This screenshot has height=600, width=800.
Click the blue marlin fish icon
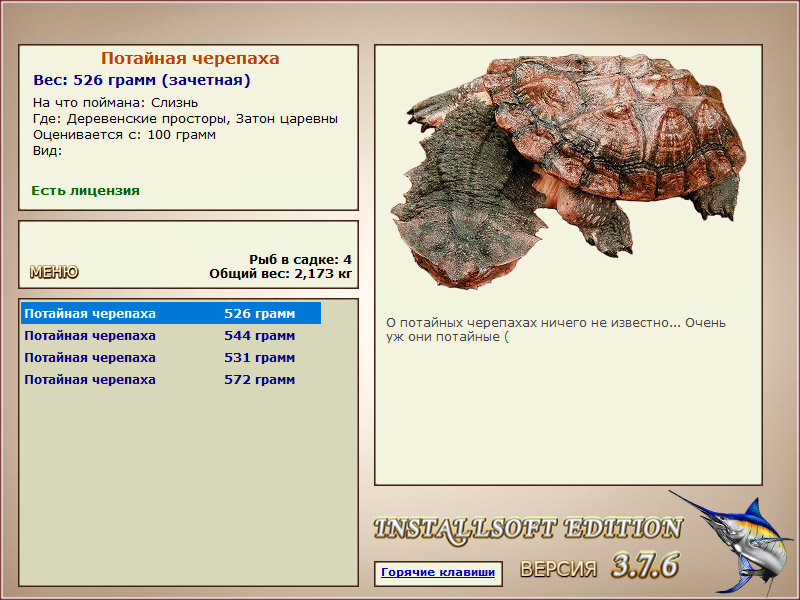(735, 542)
